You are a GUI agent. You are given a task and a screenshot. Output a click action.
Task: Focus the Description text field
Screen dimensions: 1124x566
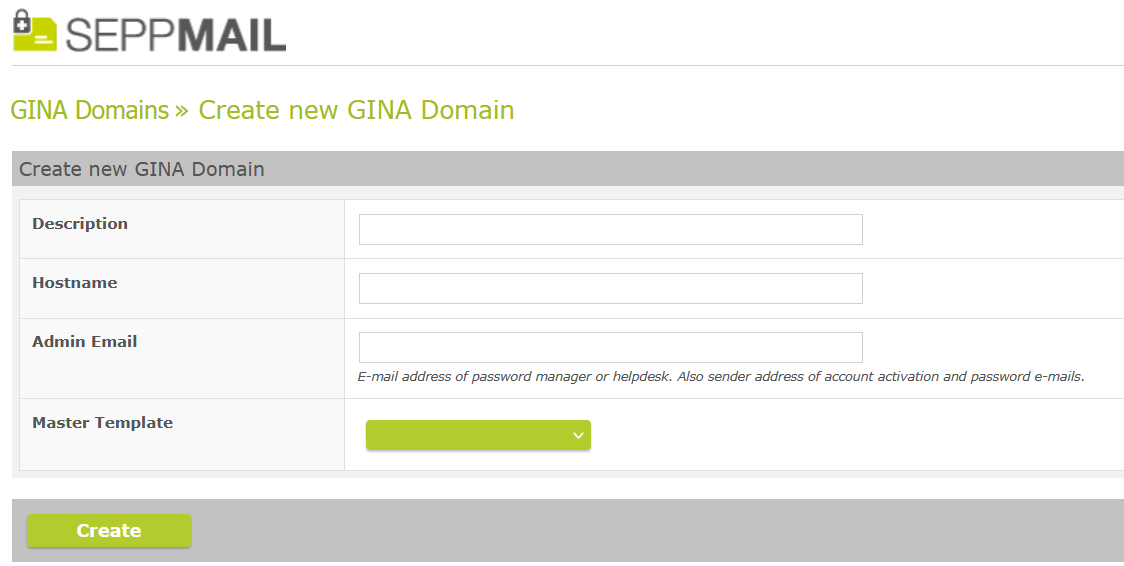tap(610, 229)
